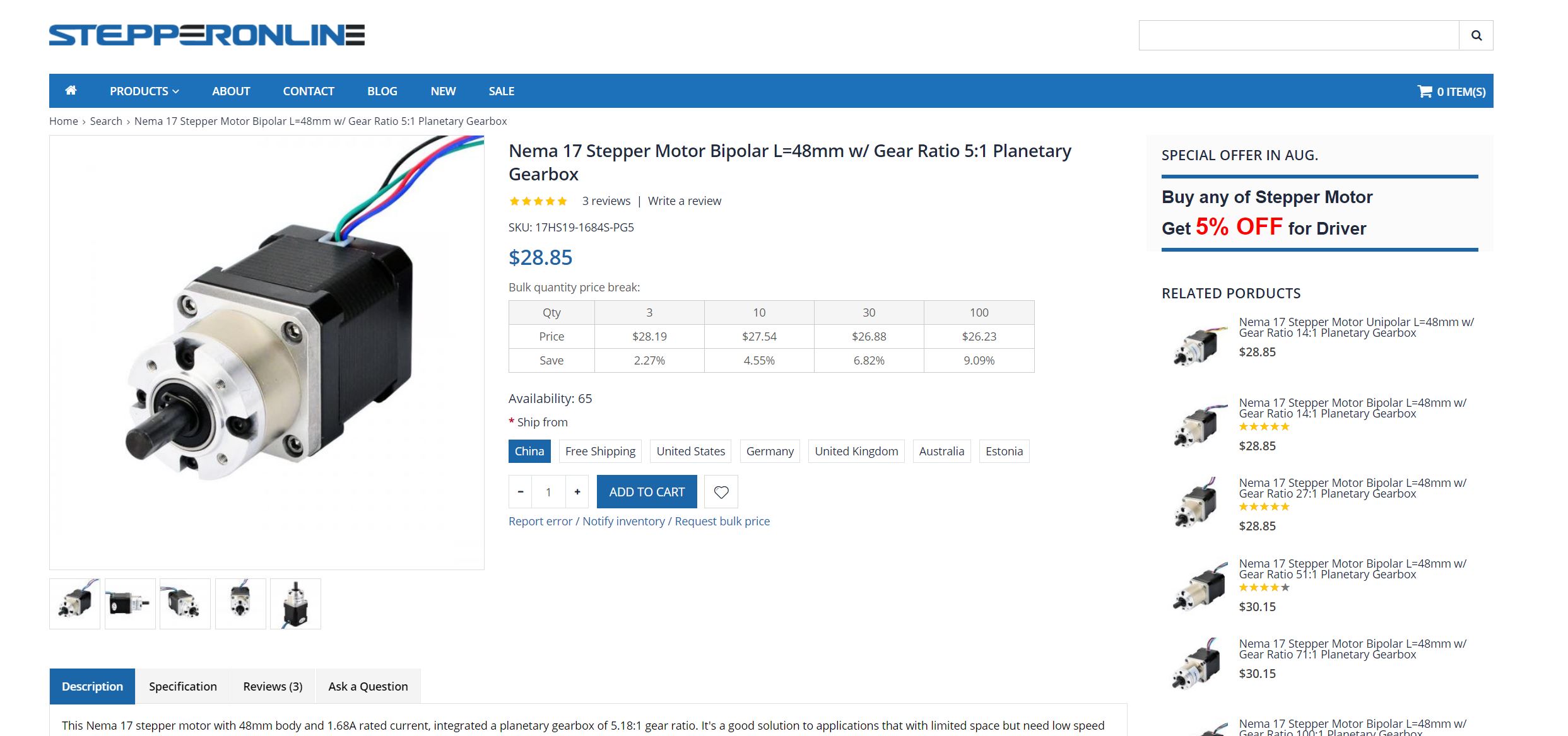Screen dimensions: 1568x736
Task: Choose Free Shipping option
Action: (x=600, y=452)
